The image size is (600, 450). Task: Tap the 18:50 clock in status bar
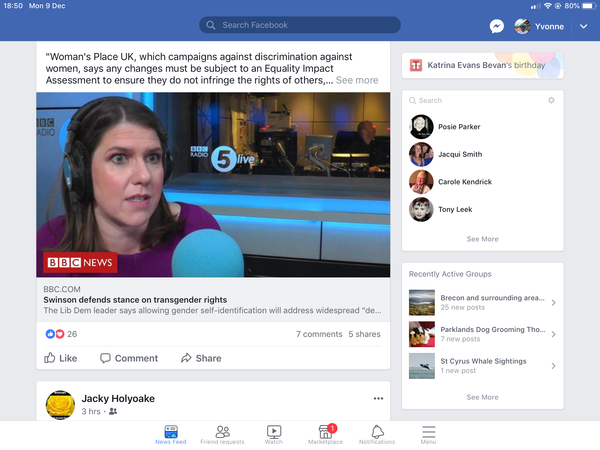13,6
